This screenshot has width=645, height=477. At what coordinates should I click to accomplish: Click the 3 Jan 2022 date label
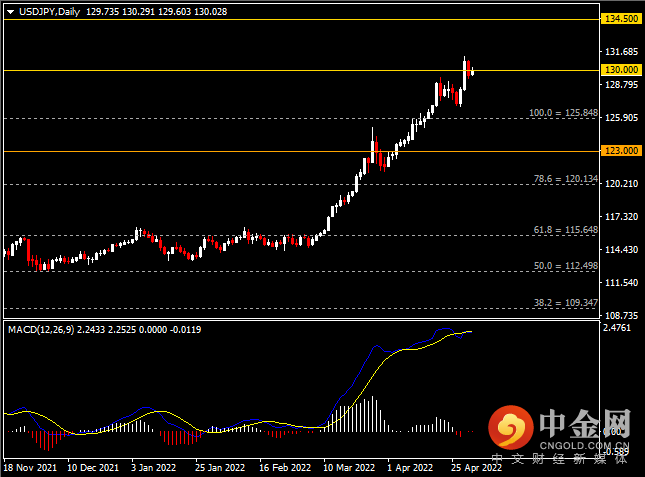[x=153, y=468]
